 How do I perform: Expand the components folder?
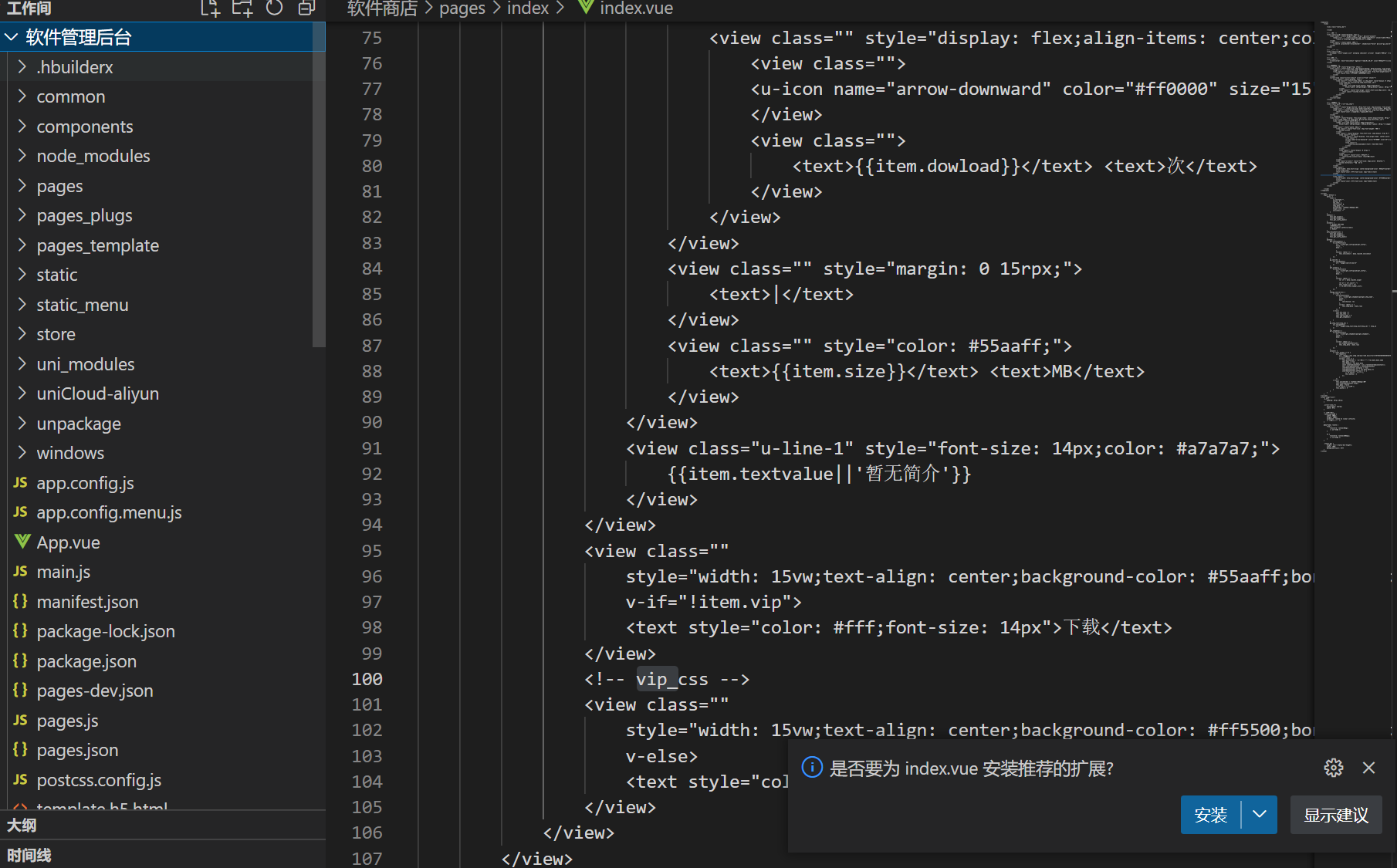pyautogui.click(x=22, y=127)
